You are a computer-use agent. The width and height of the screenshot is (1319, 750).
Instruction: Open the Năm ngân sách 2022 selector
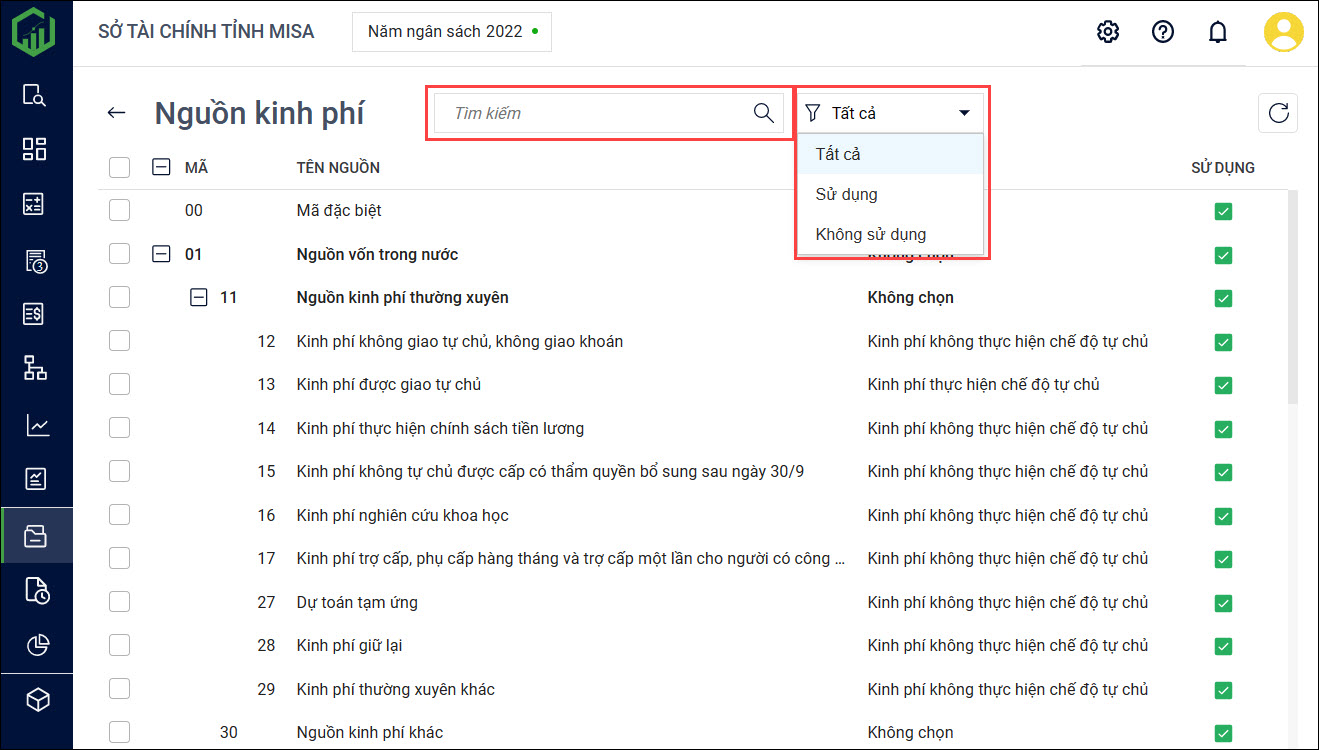tap(452, 32)
